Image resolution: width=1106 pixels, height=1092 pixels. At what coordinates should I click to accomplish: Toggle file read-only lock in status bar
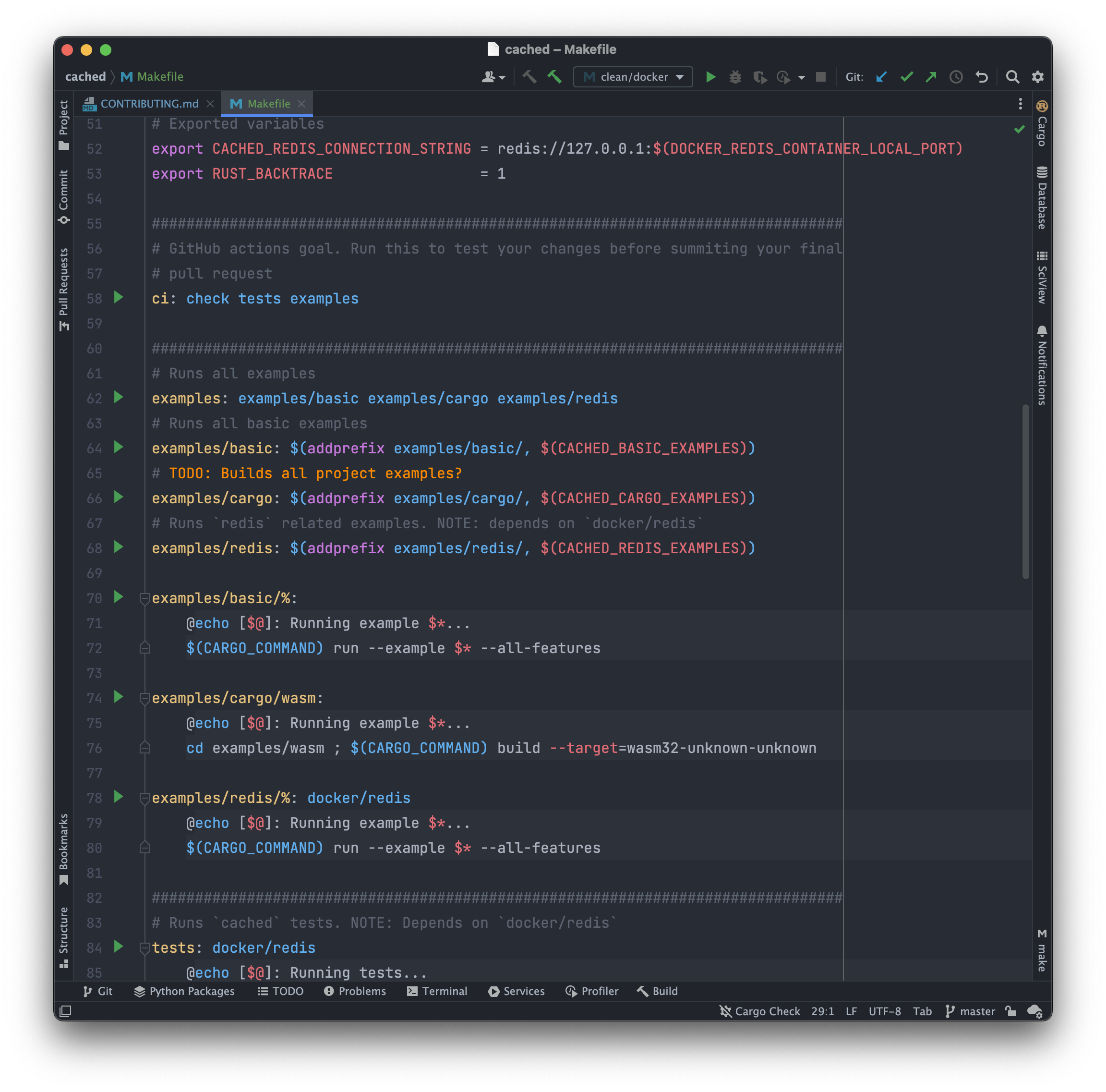coord(1010,1011)
